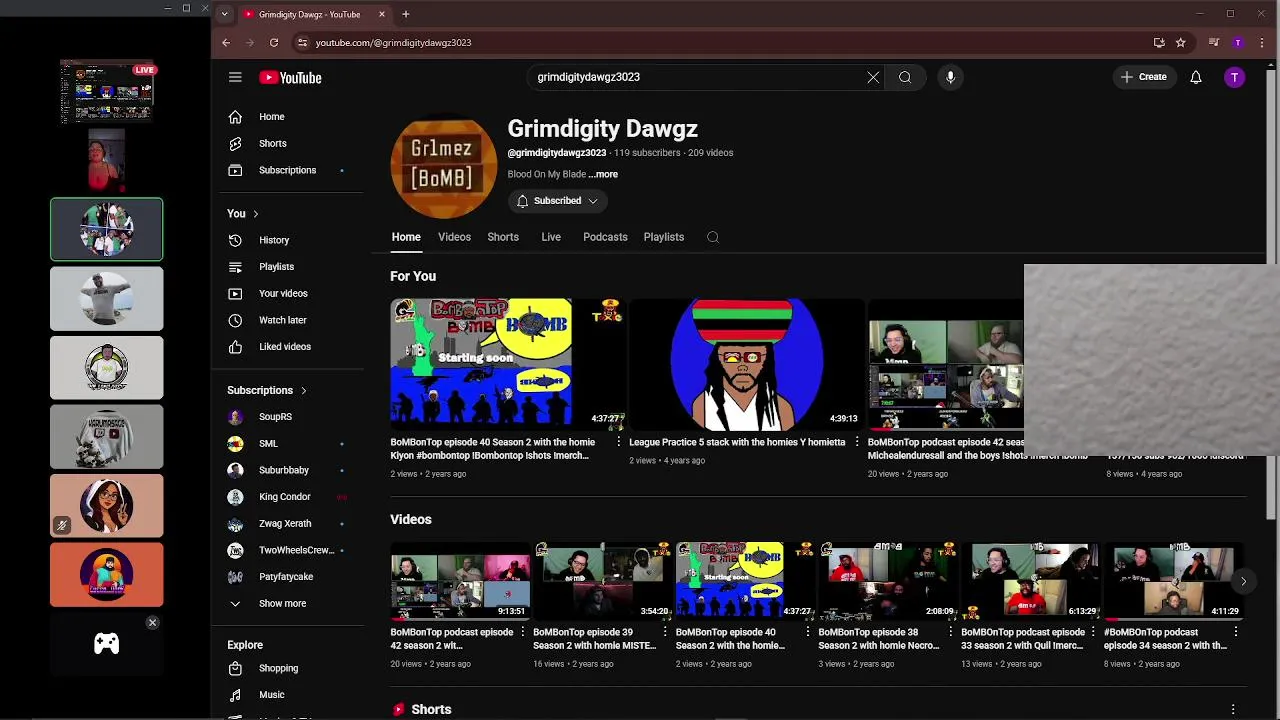This screenshot has height=720, width=1280.
Task: Open a new Chrome tab
Action: point(406,14)
